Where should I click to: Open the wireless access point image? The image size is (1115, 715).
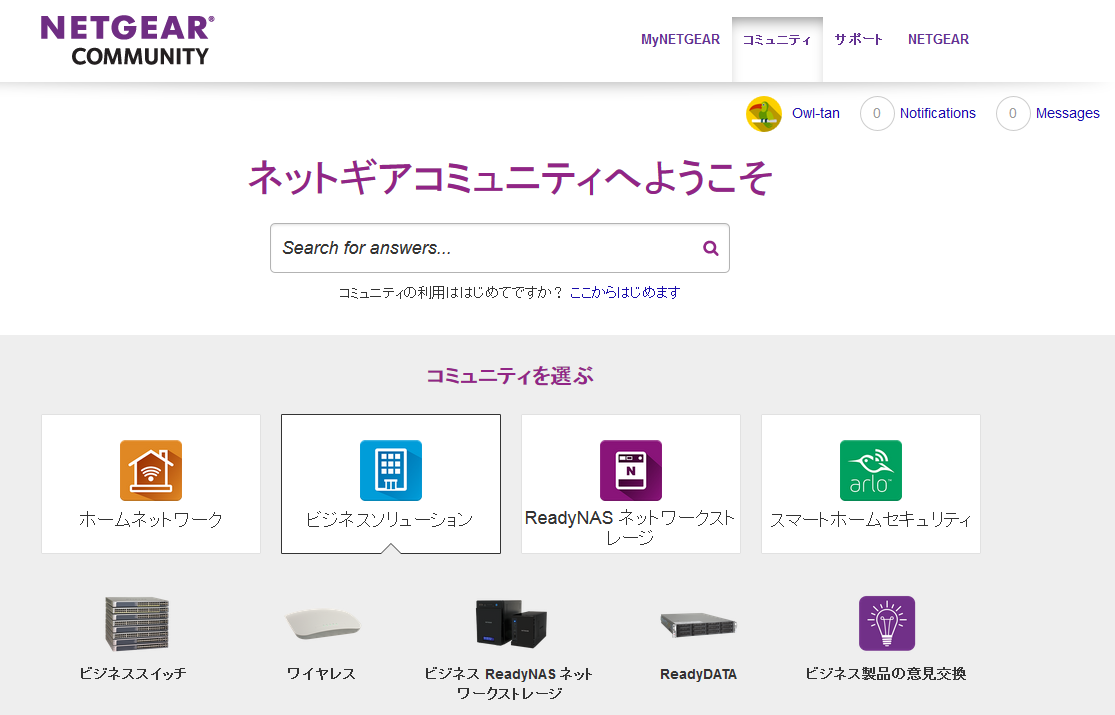point(322,624)
